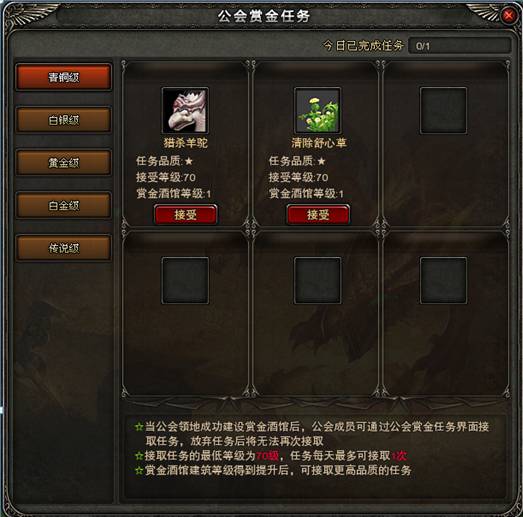Click the 猎杀羊驼 quest title
Image resolution: width=523 pixels, height=517 pixels.
tap(185, 143)
